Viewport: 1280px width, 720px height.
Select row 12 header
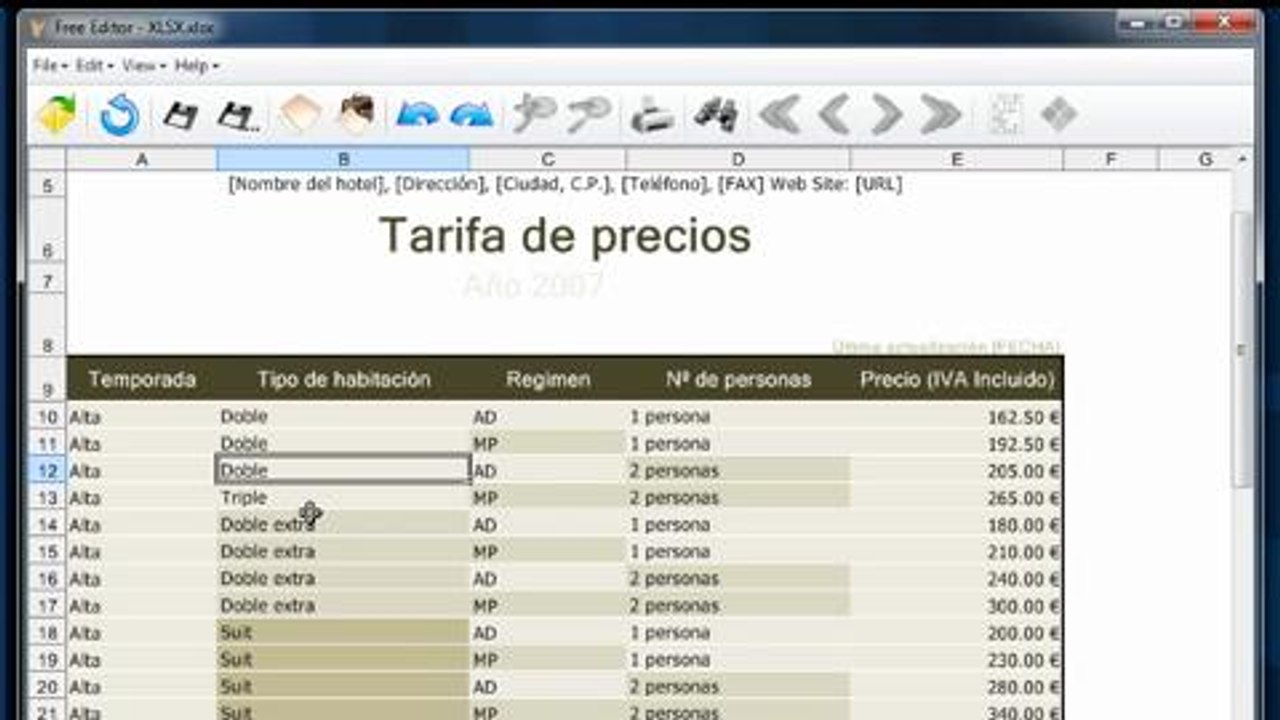(x=47, y=470)
